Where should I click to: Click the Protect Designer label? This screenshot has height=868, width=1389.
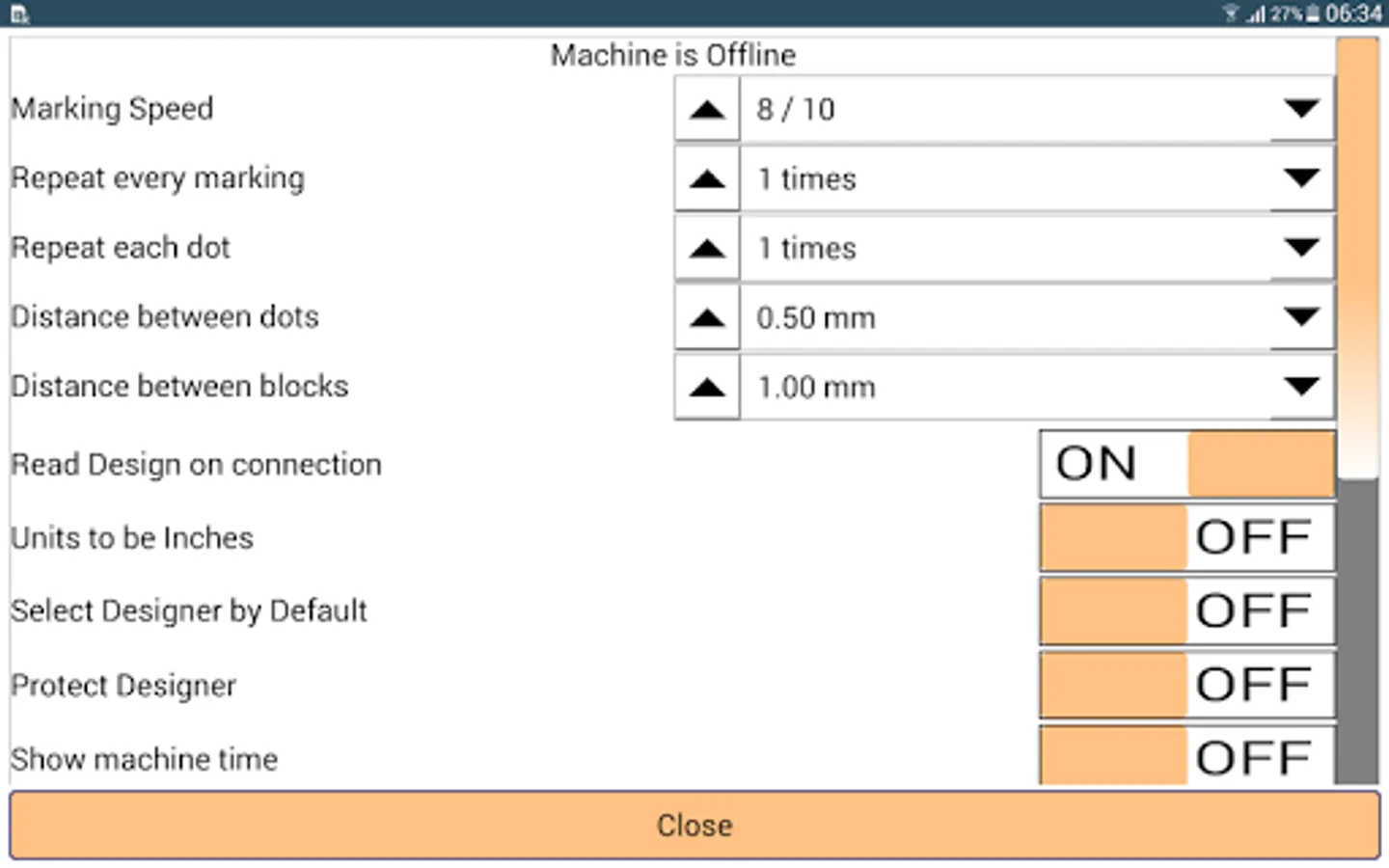(x=123, y=686)
